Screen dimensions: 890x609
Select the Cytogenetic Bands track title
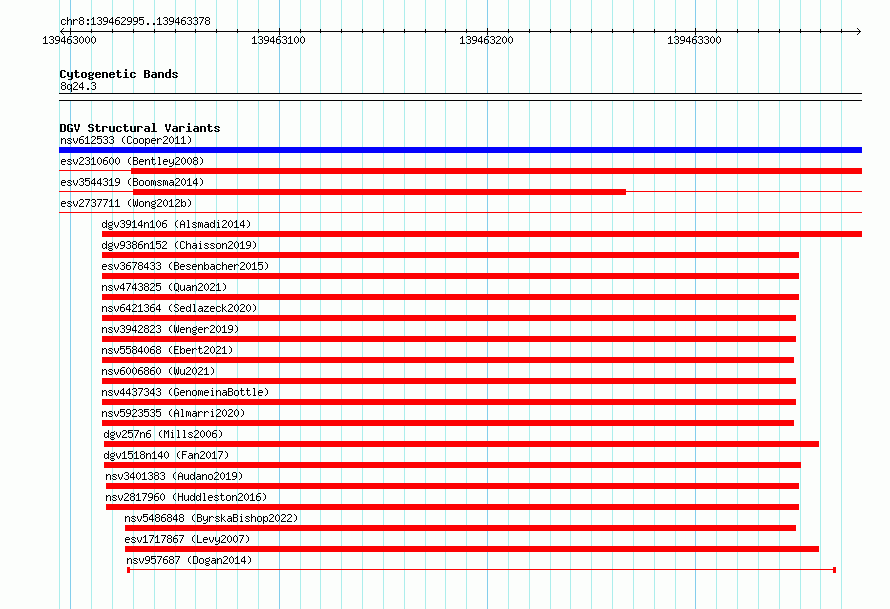click(x=119, y=74)
